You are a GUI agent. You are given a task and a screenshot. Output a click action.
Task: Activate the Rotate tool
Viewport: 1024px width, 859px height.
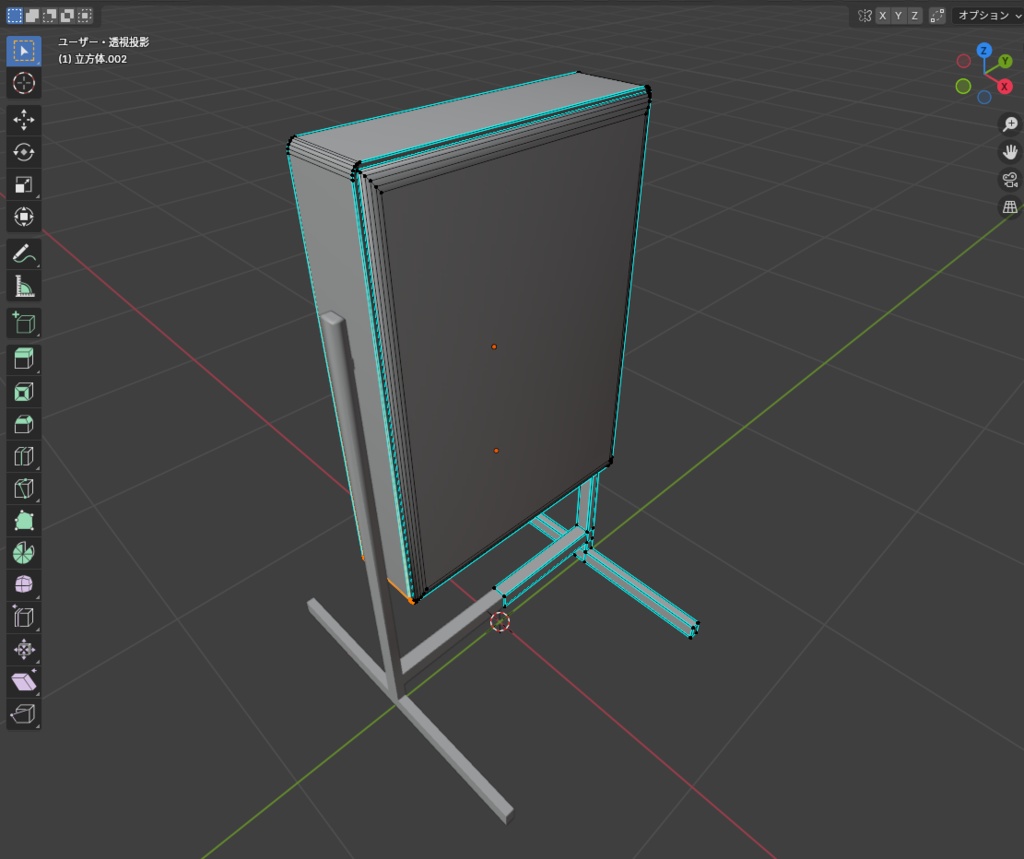click(x=24, y=152)
